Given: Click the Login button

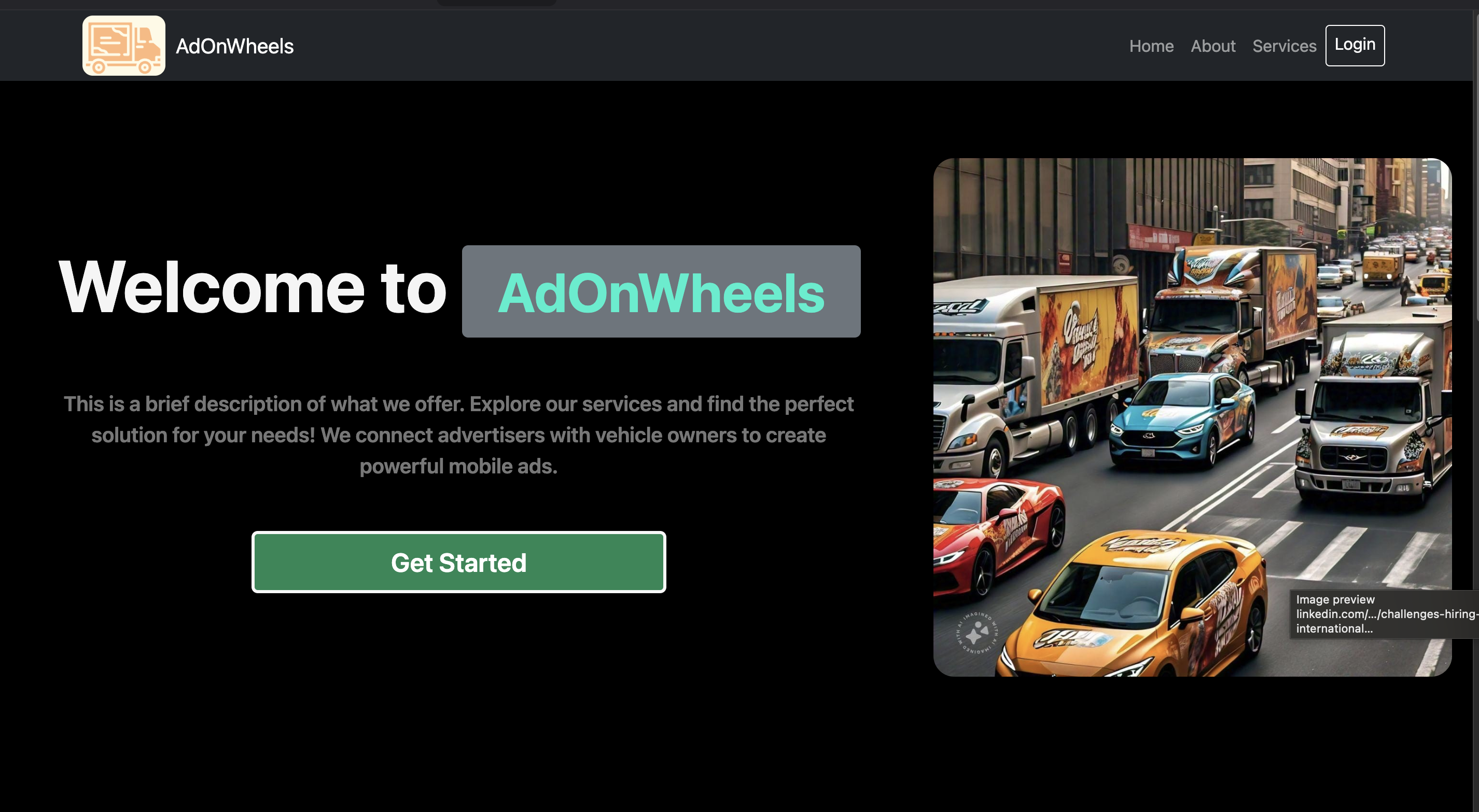Looking at the screenshot, I should (x=1355, y=45).
